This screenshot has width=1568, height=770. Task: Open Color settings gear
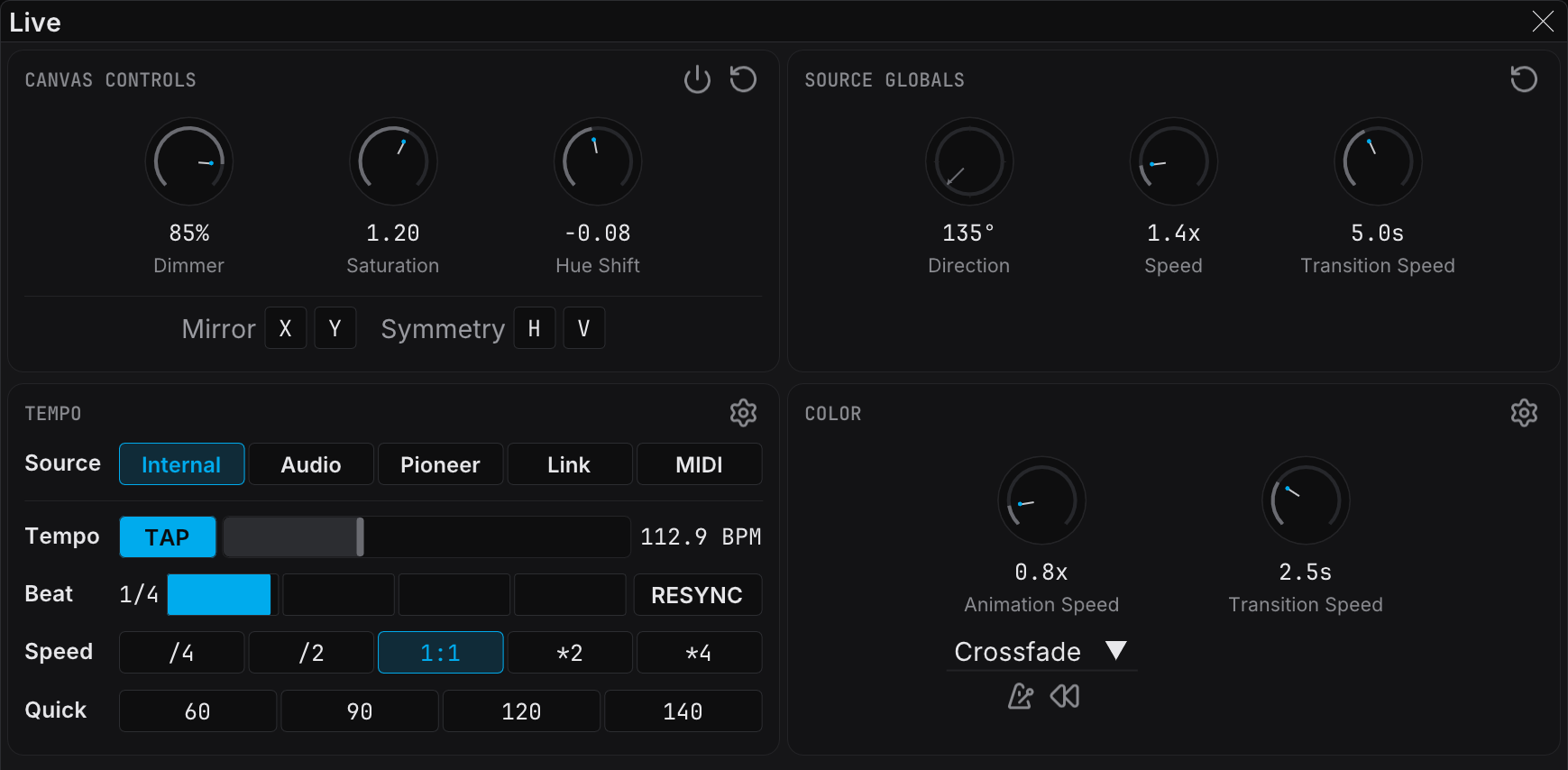pos(1524,413)
